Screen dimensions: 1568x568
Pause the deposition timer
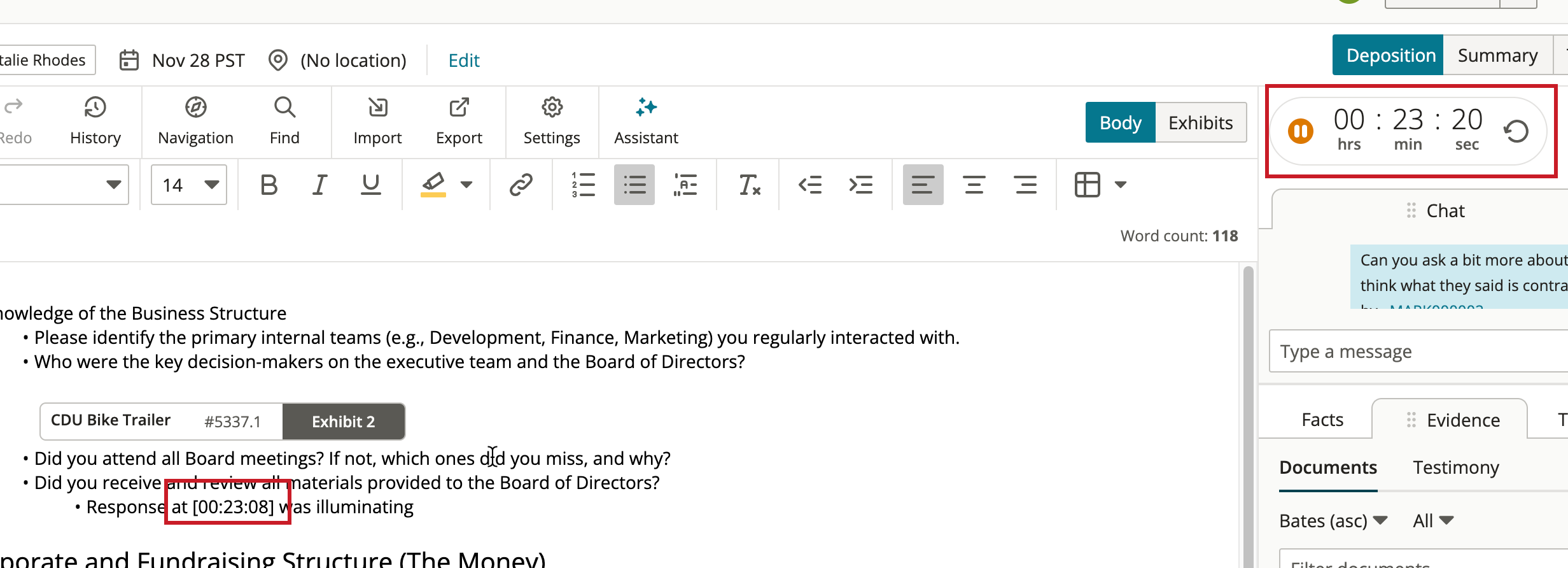tap(1301, 131)
